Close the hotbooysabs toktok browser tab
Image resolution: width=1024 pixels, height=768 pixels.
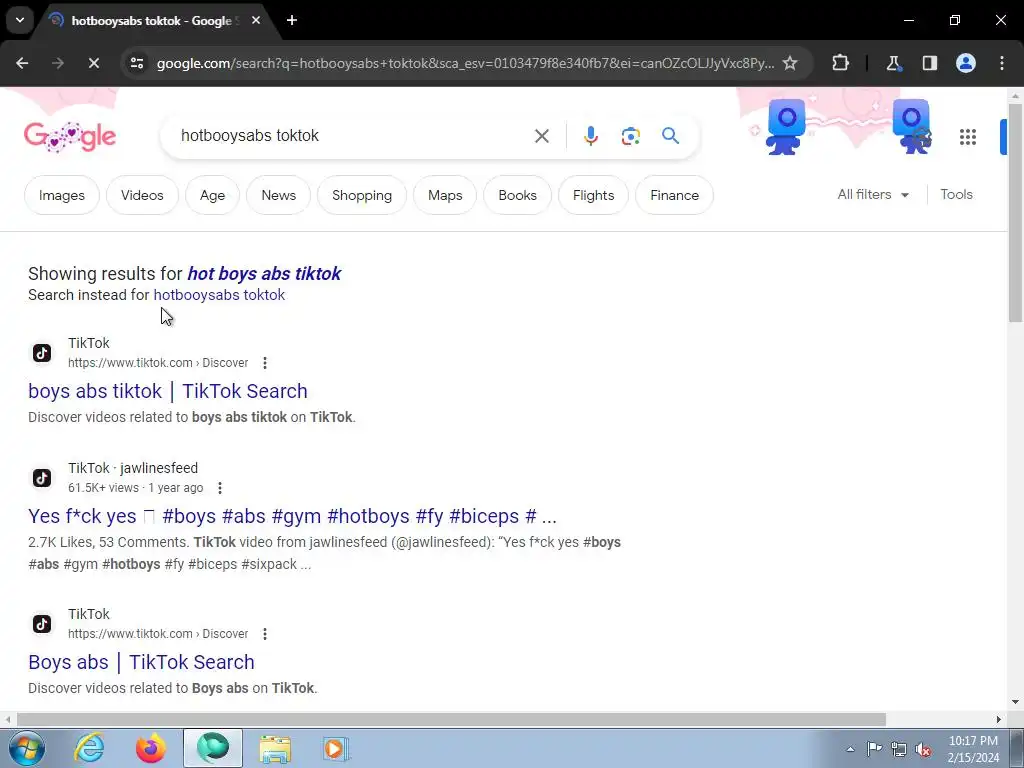click(256, 20)
